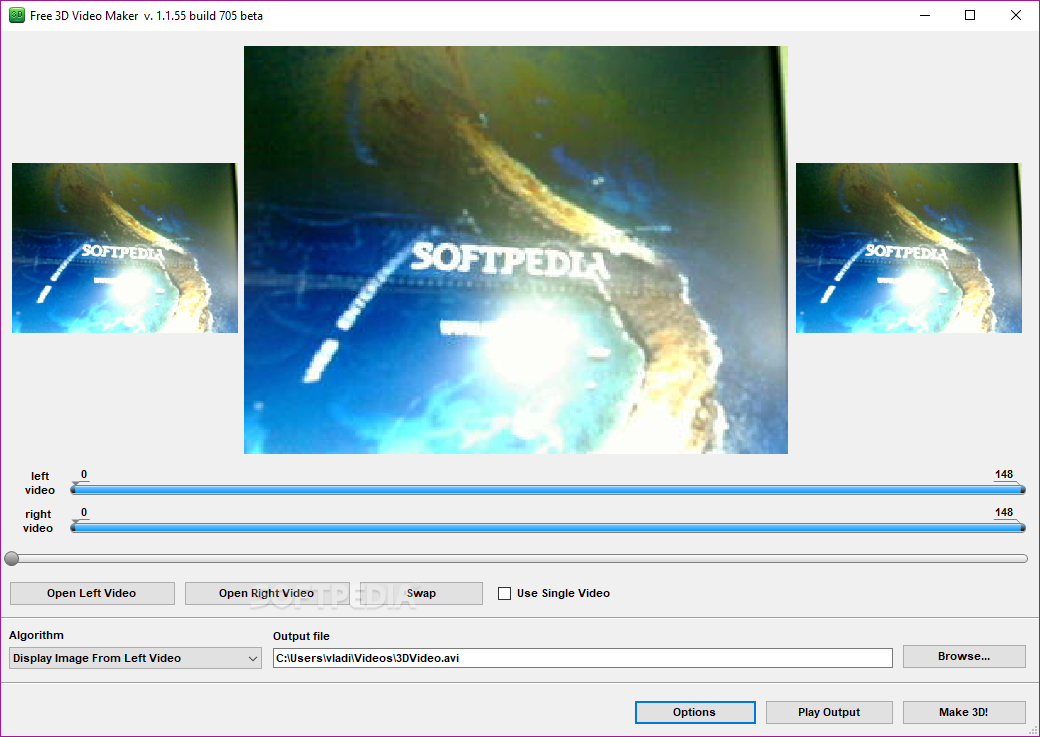1040x737 pixels.
Task: Maximize the application window
Action: click(970, 15)
